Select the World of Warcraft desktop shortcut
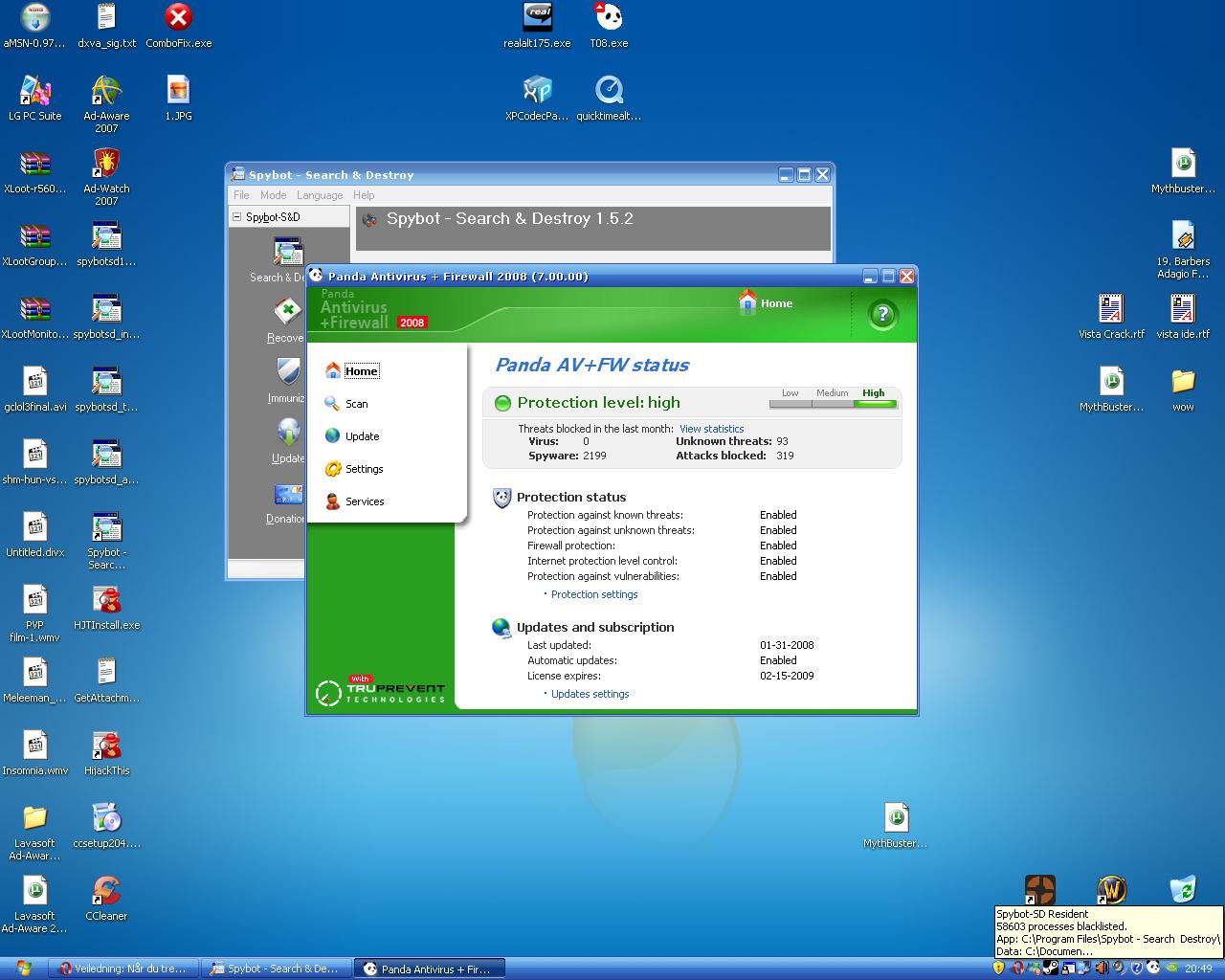1225x980 pixels. [1111, 889]
